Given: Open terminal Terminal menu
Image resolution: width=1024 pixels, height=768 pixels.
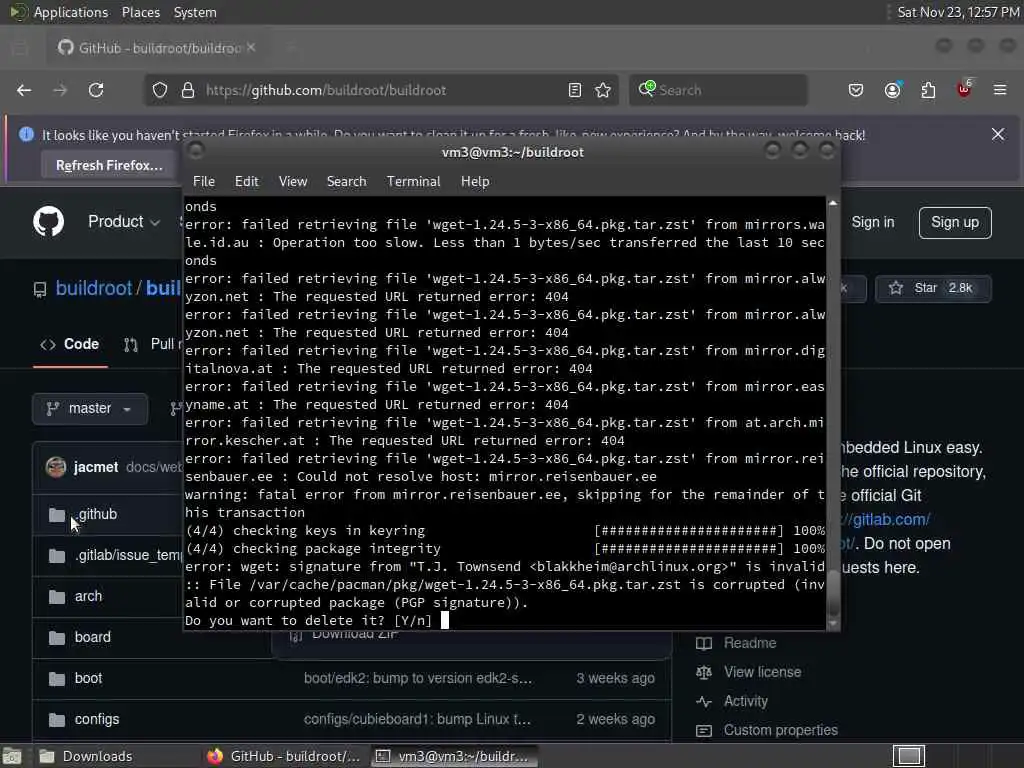Looking at the screenshot, I should pyautogui.click(x=413, y=182).
